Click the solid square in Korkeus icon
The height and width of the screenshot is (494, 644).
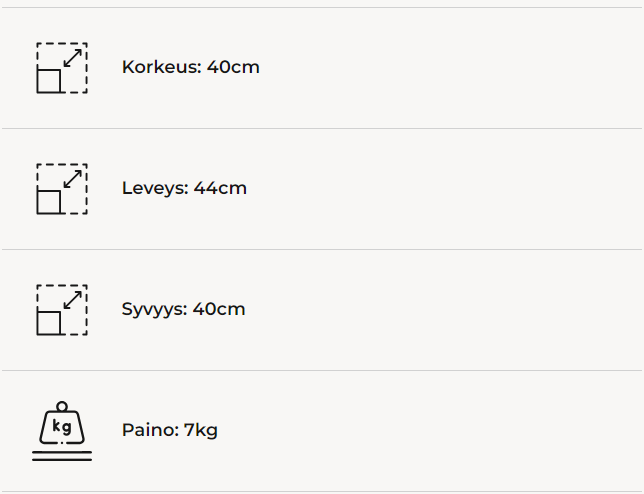(49, 81)
